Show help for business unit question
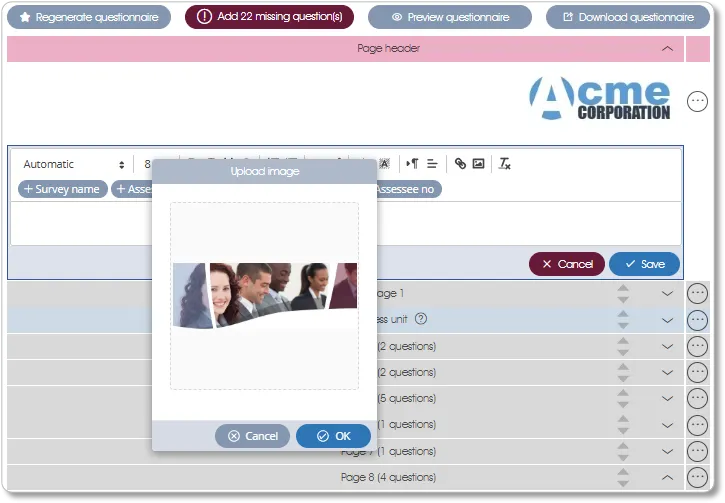The height and width of the screenshot is (503, 725). (x=421, y=319)
